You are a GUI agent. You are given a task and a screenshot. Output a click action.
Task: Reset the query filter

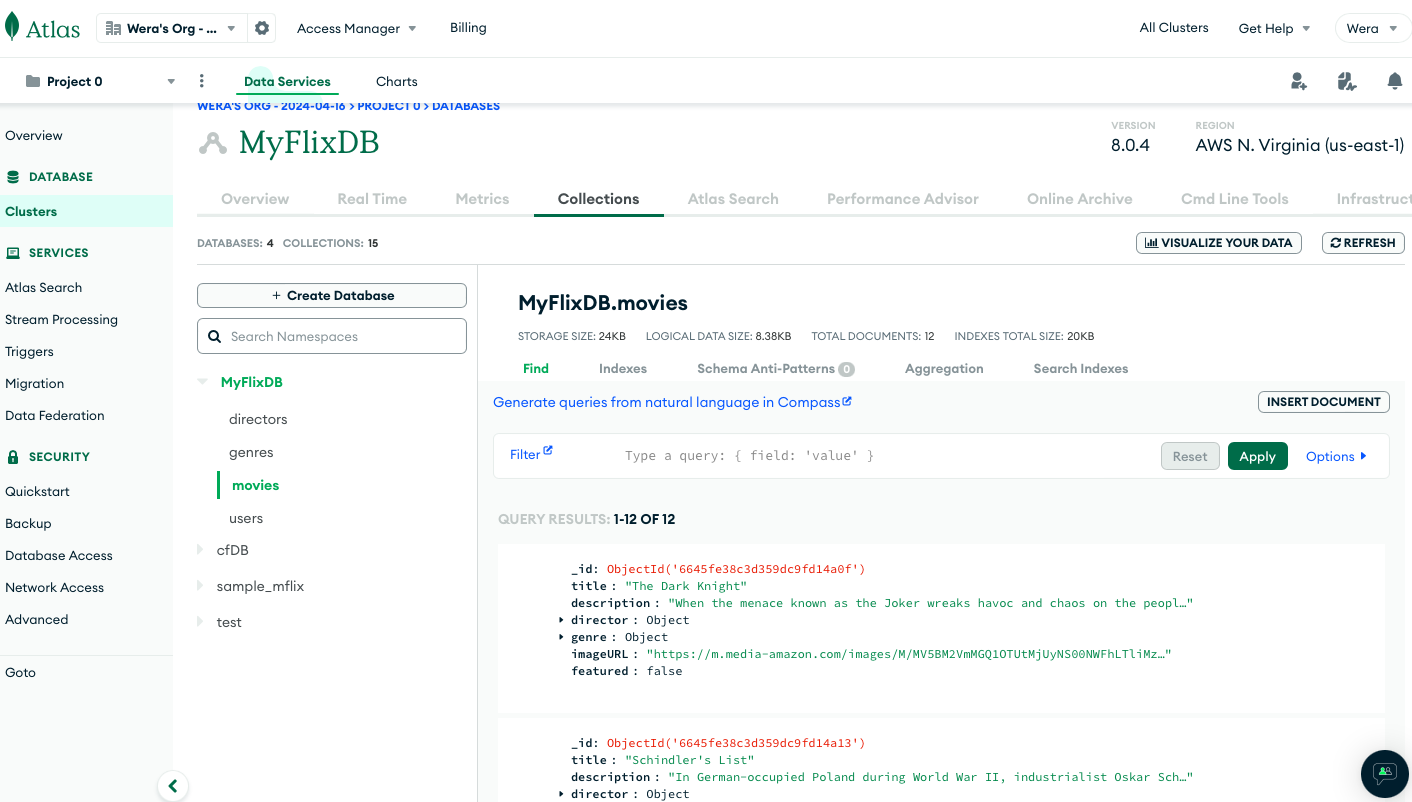1190,456
